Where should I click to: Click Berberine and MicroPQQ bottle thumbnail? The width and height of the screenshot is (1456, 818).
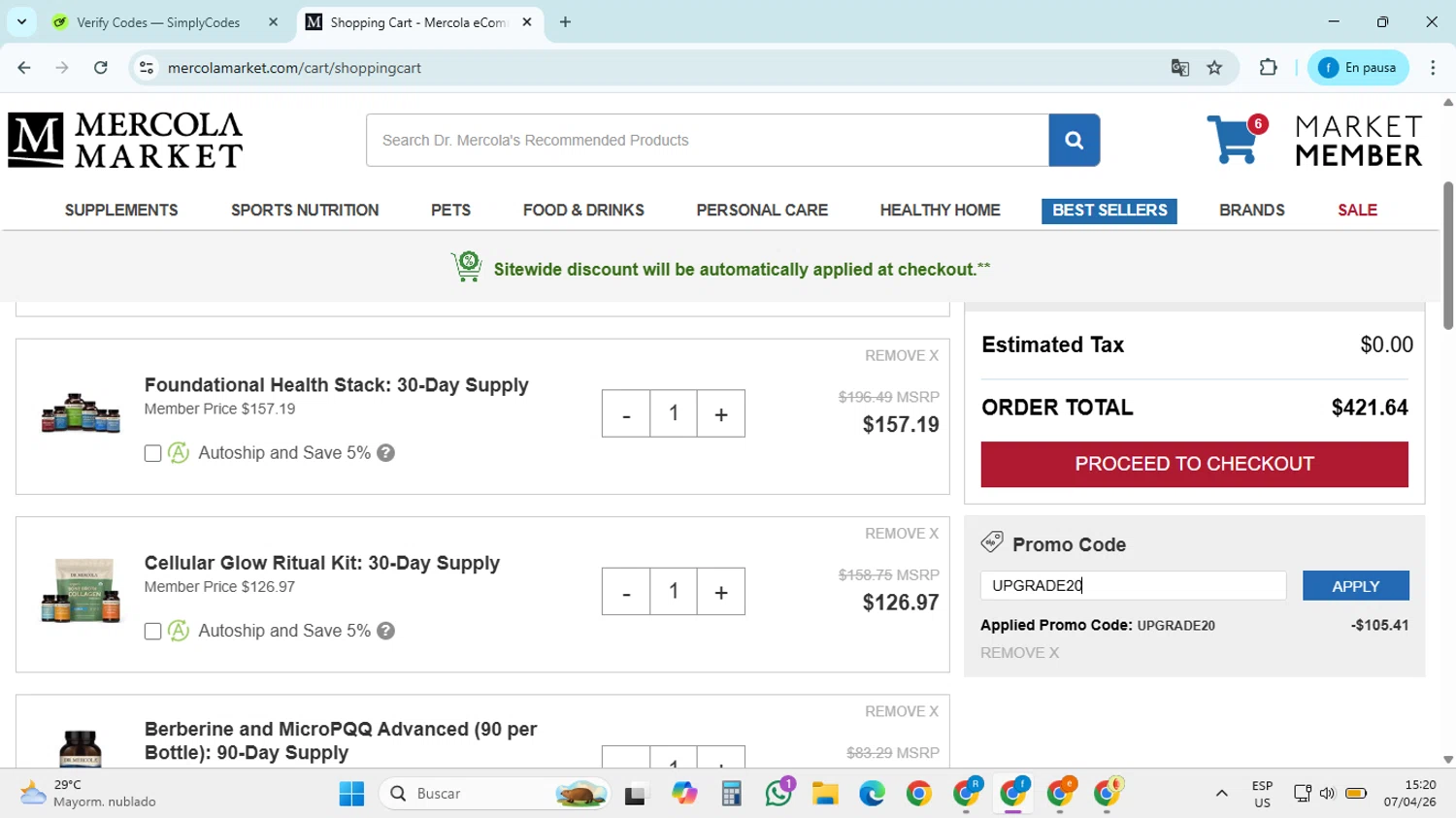click(x=81, y=748)
